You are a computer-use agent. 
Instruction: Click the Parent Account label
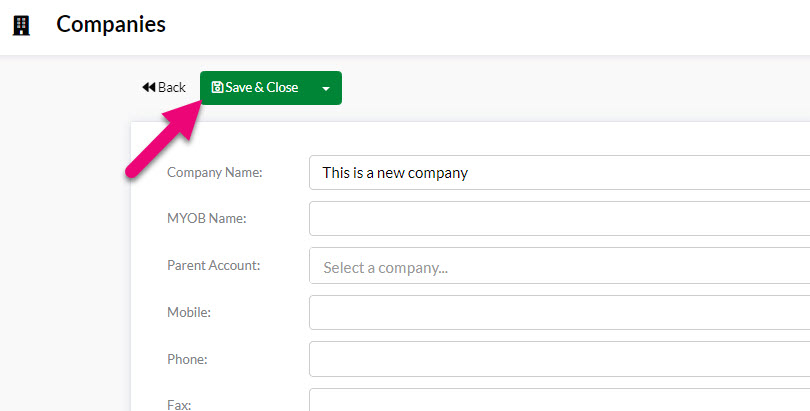pos(214,265)
